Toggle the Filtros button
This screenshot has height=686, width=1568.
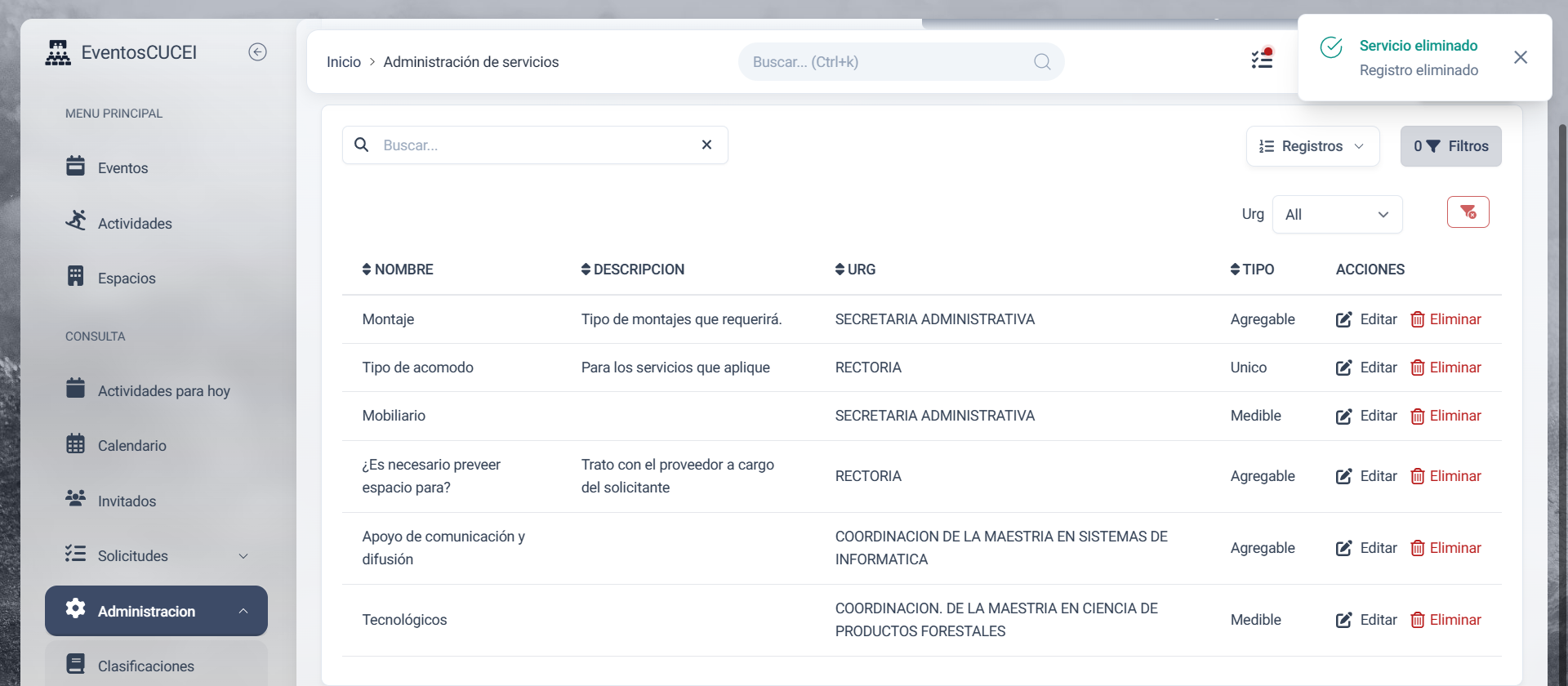click(1450, 146)
